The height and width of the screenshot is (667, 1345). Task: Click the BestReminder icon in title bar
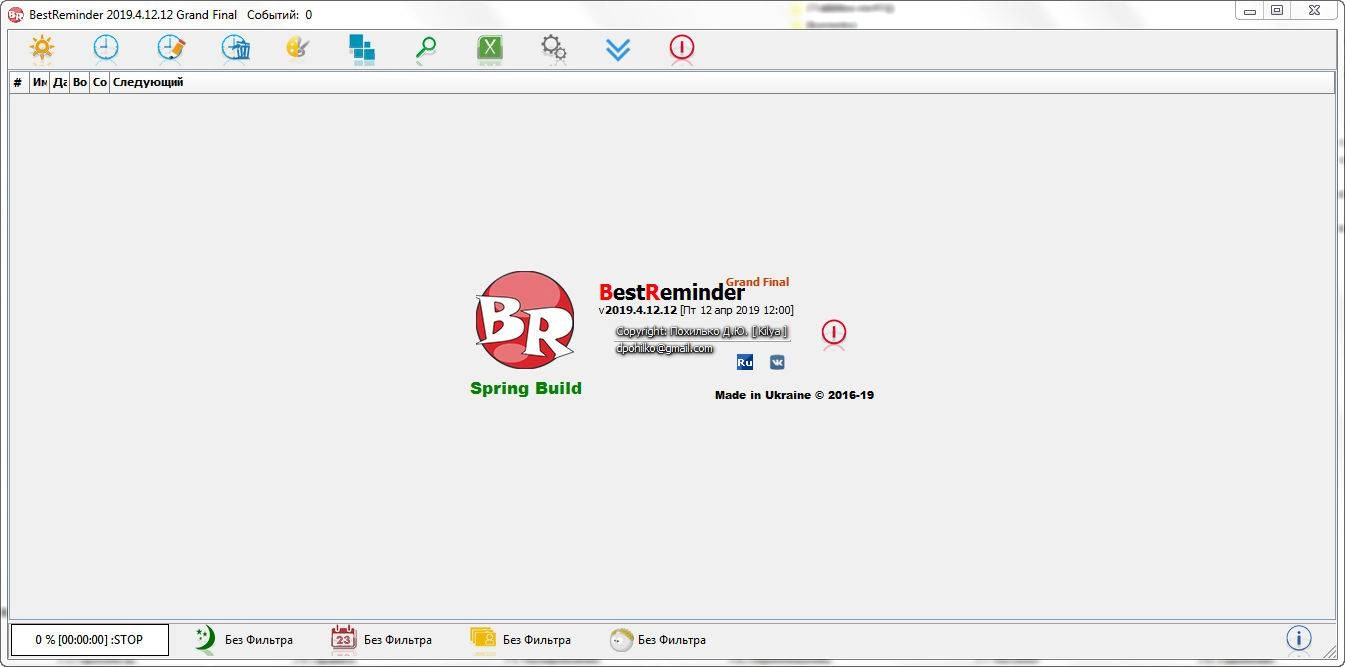point(15,14)
